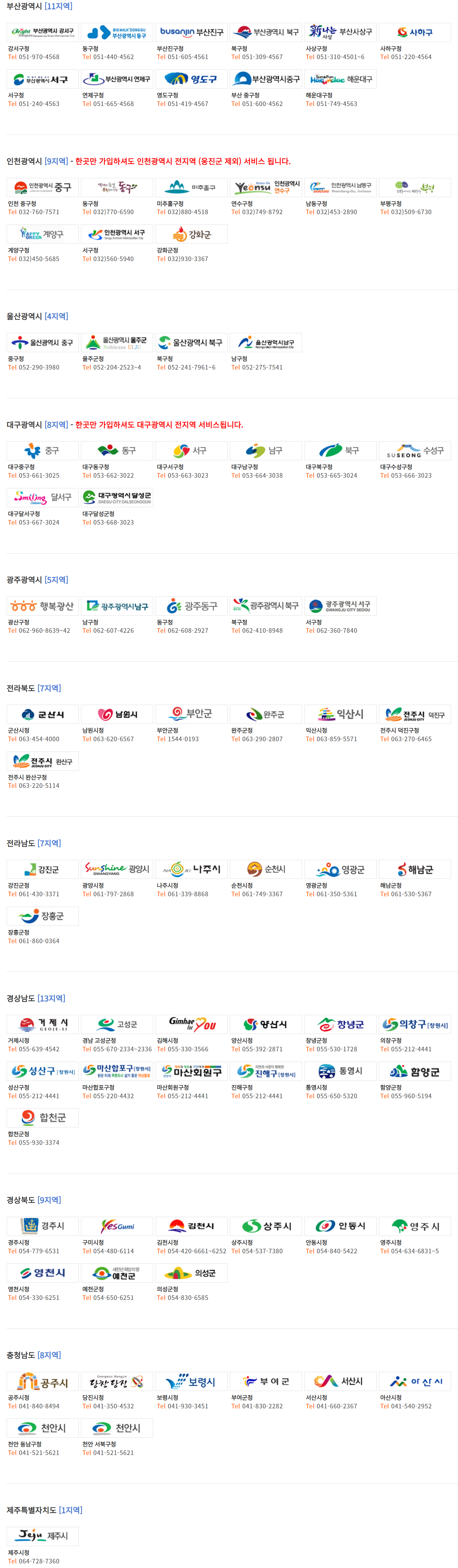The image size is (458, 1568).
Task: Click the 울주군청 link
Action: (93, 359)
